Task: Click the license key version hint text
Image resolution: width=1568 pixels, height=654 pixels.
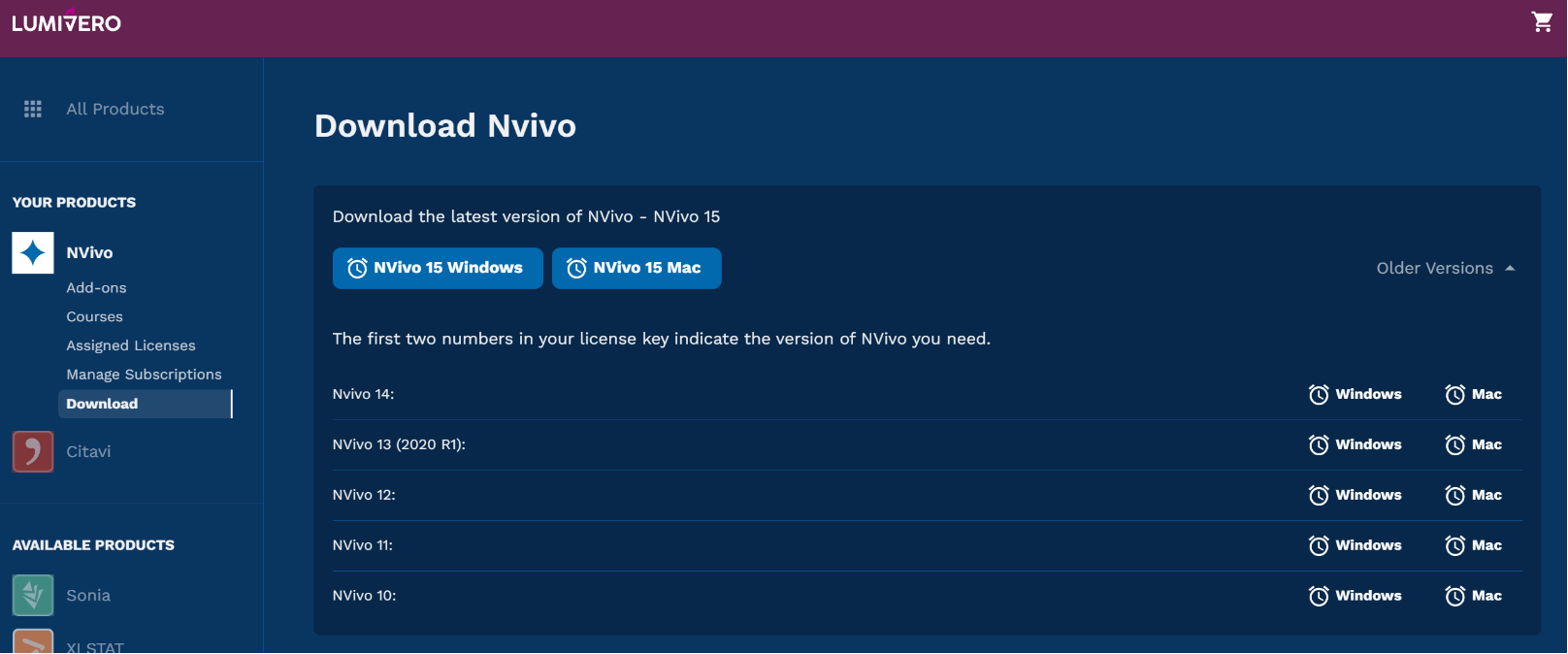Action: 662,339
